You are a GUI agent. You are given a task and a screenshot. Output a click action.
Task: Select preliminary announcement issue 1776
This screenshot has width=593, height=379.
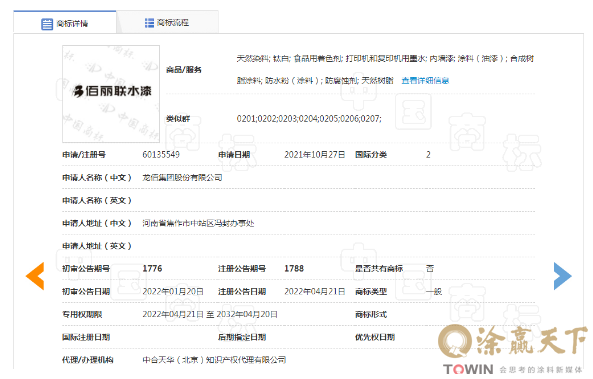tap(152, 269)
